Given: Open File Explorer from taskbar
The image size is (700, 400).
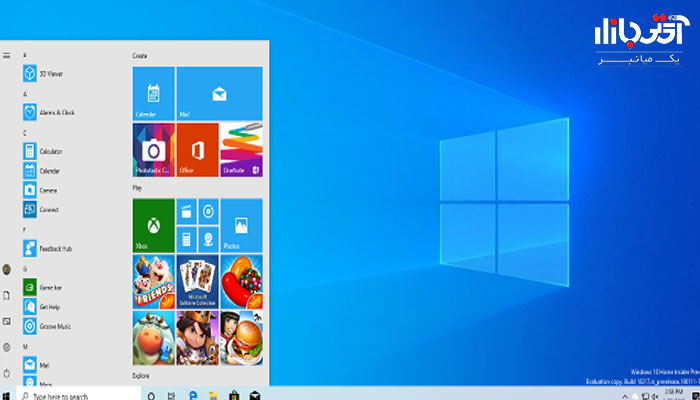Looking at the screenshot, I should pos(213,396).
